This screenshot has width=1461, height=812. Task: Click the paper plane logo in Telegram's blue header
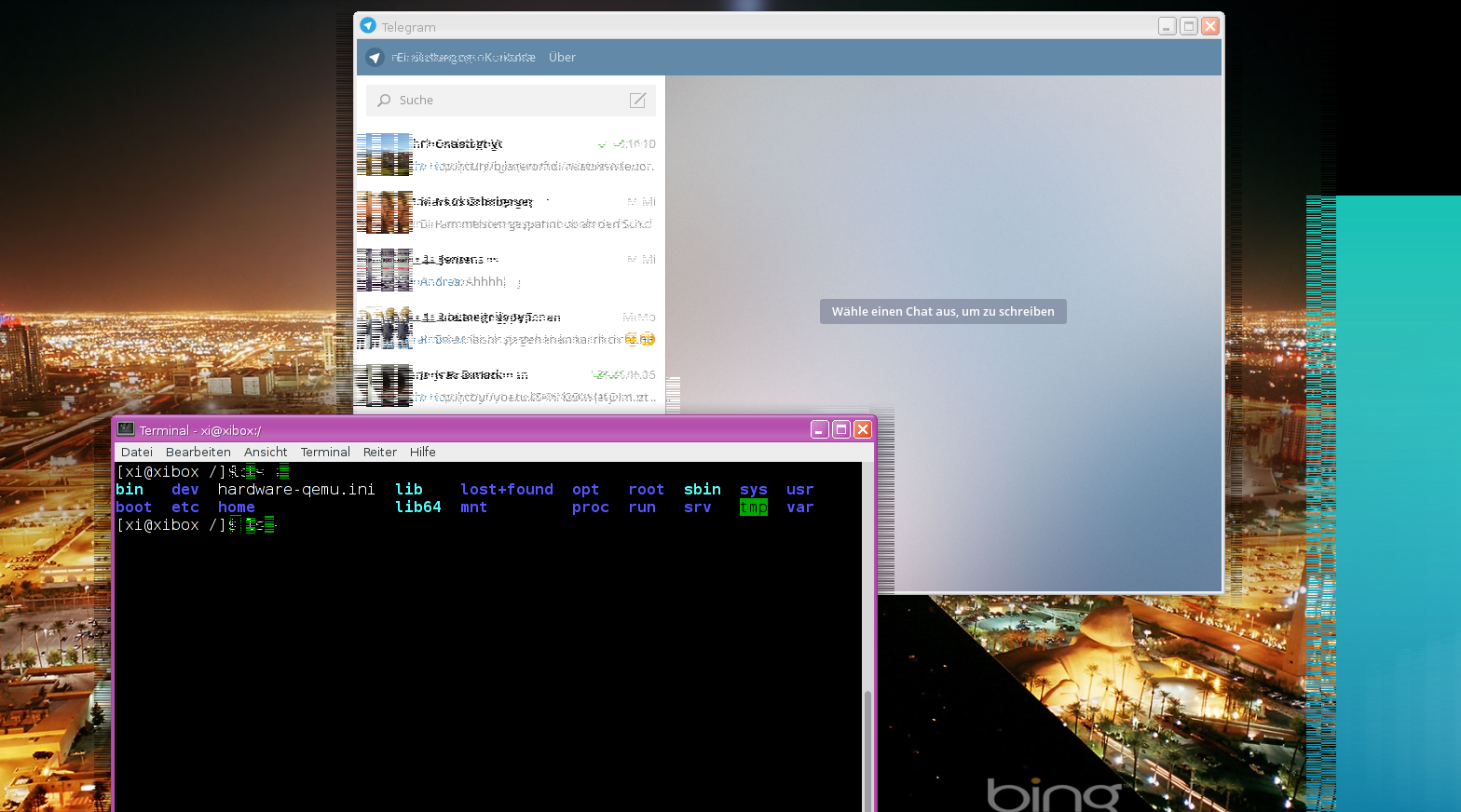pos(375,58)
